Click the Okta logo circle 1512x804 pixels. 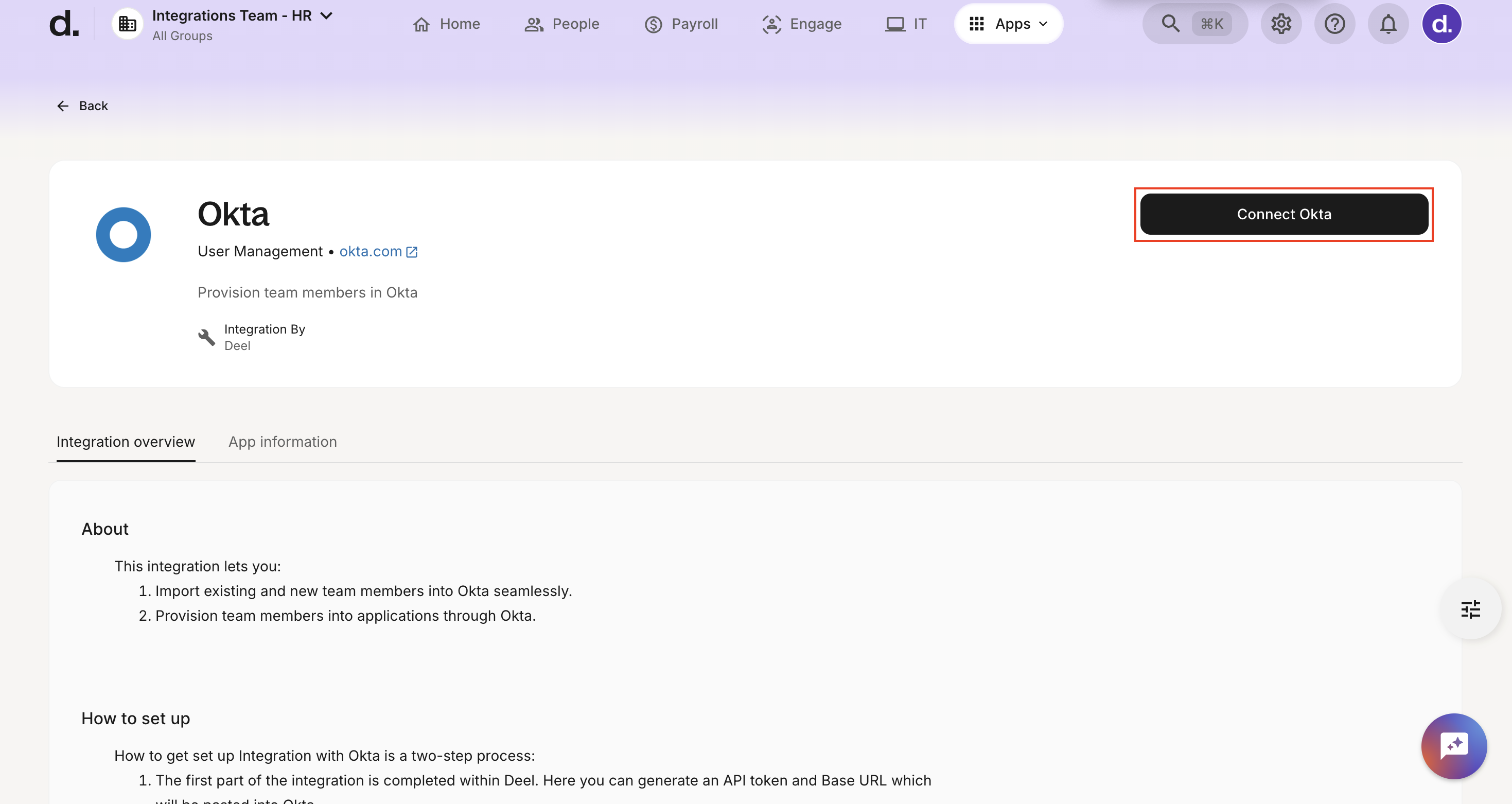124,235
